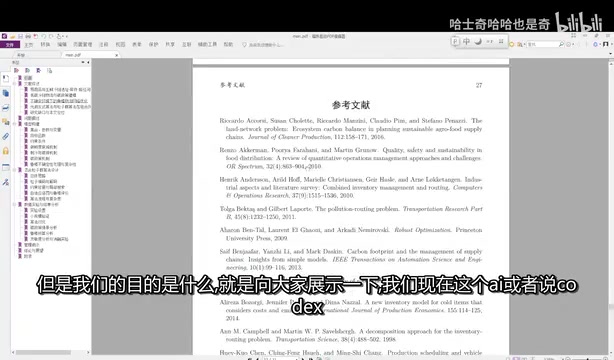614x360 pixels.
Task: Click third bookmark toolbar icon in panel
Action: pyautogui.click(x=38, y=71)
